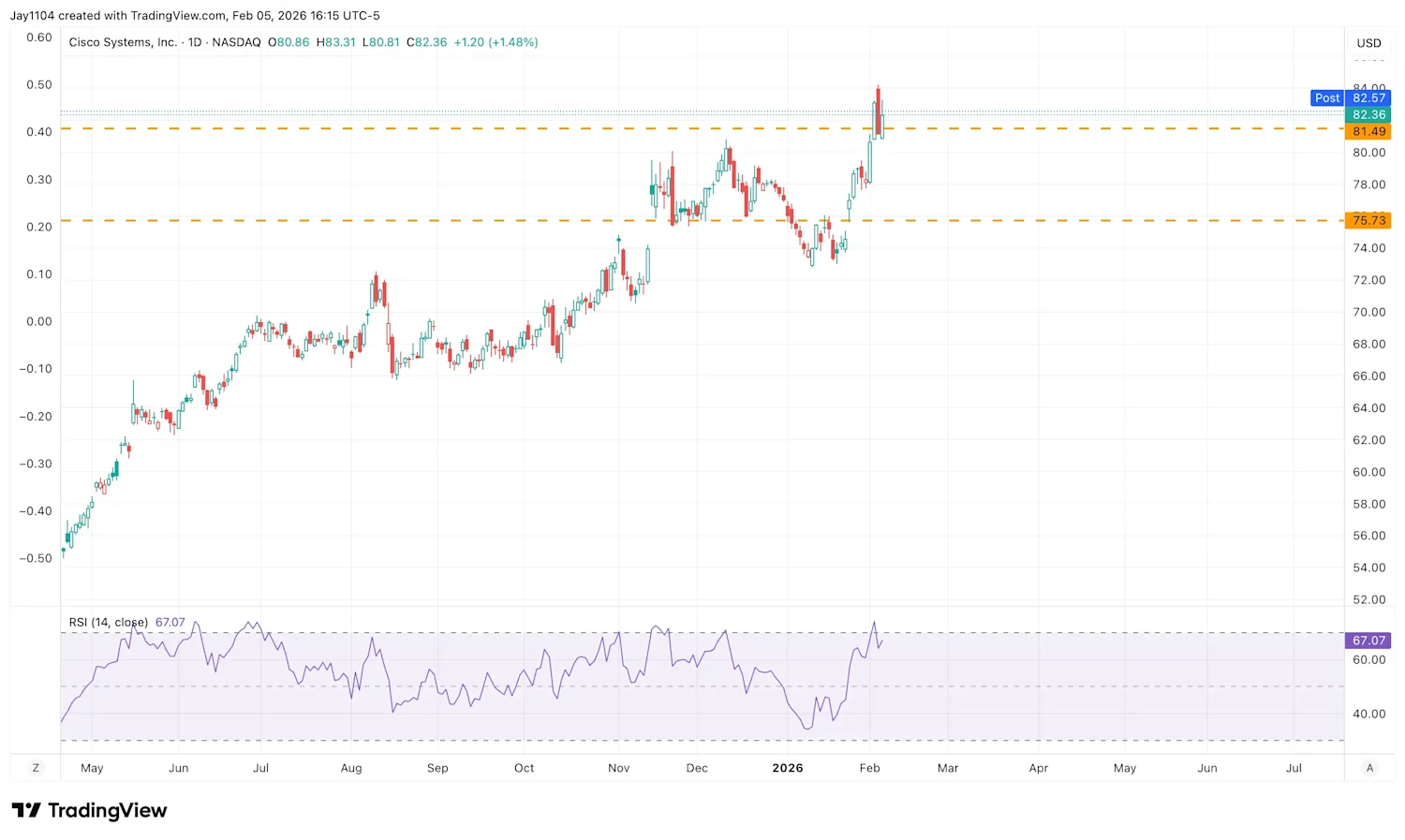
Task: Click the 74.00 price axis label
Action: click(x=1369, y=248)
